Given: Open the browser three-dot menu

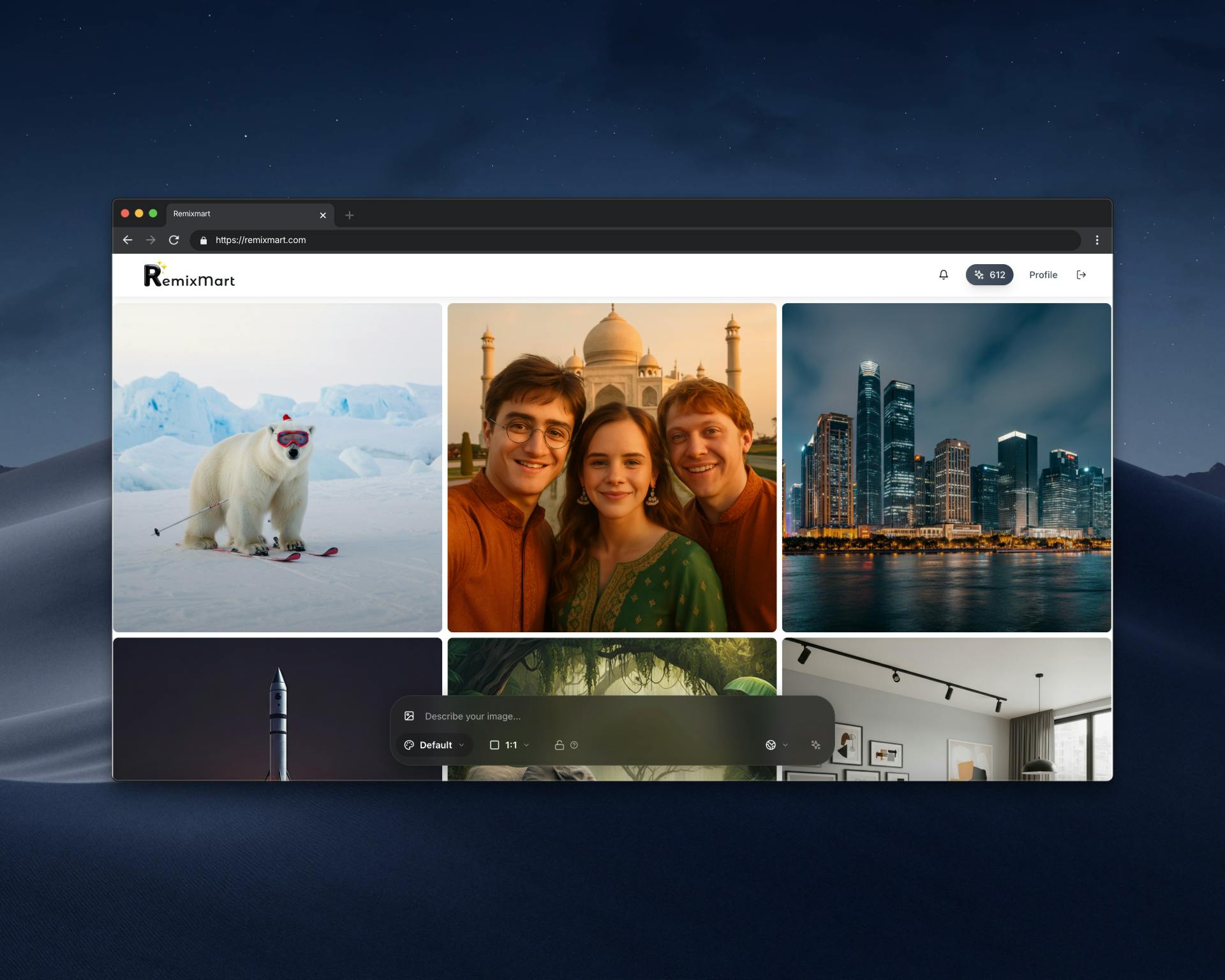Looking at the screenshot, I should (1097, 240).
